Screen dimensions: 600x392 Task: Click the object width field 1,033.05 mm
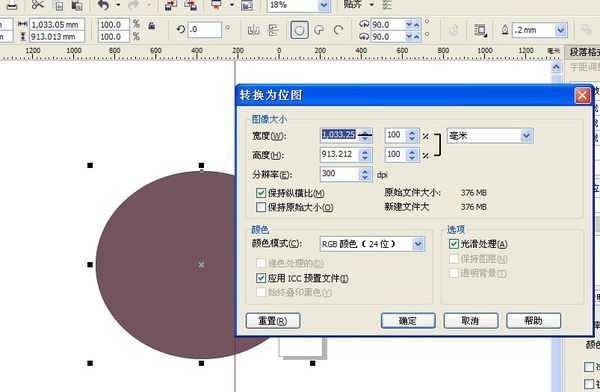point(57,24)
